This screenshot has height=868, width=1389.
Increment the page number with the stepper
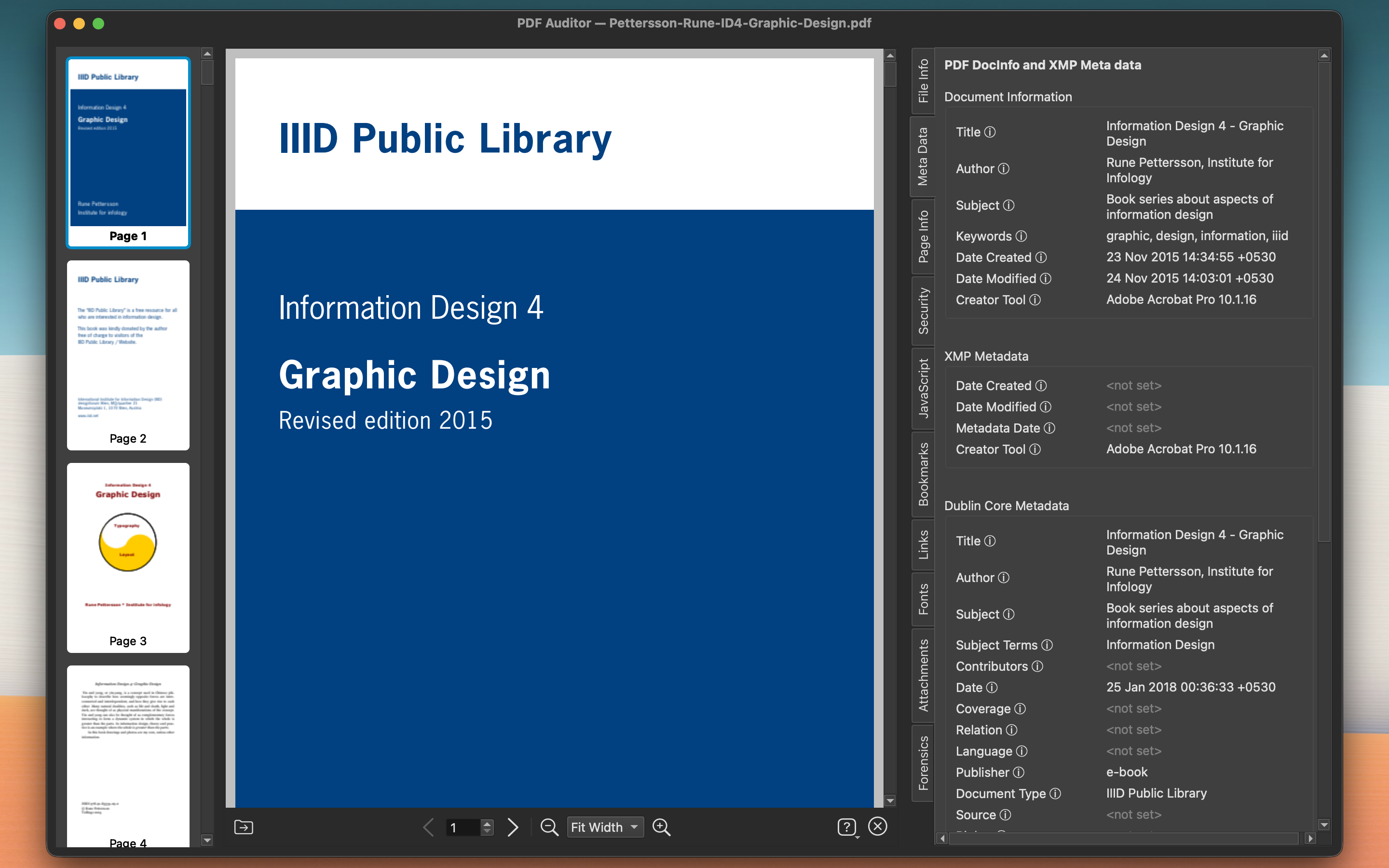point(487,823)
